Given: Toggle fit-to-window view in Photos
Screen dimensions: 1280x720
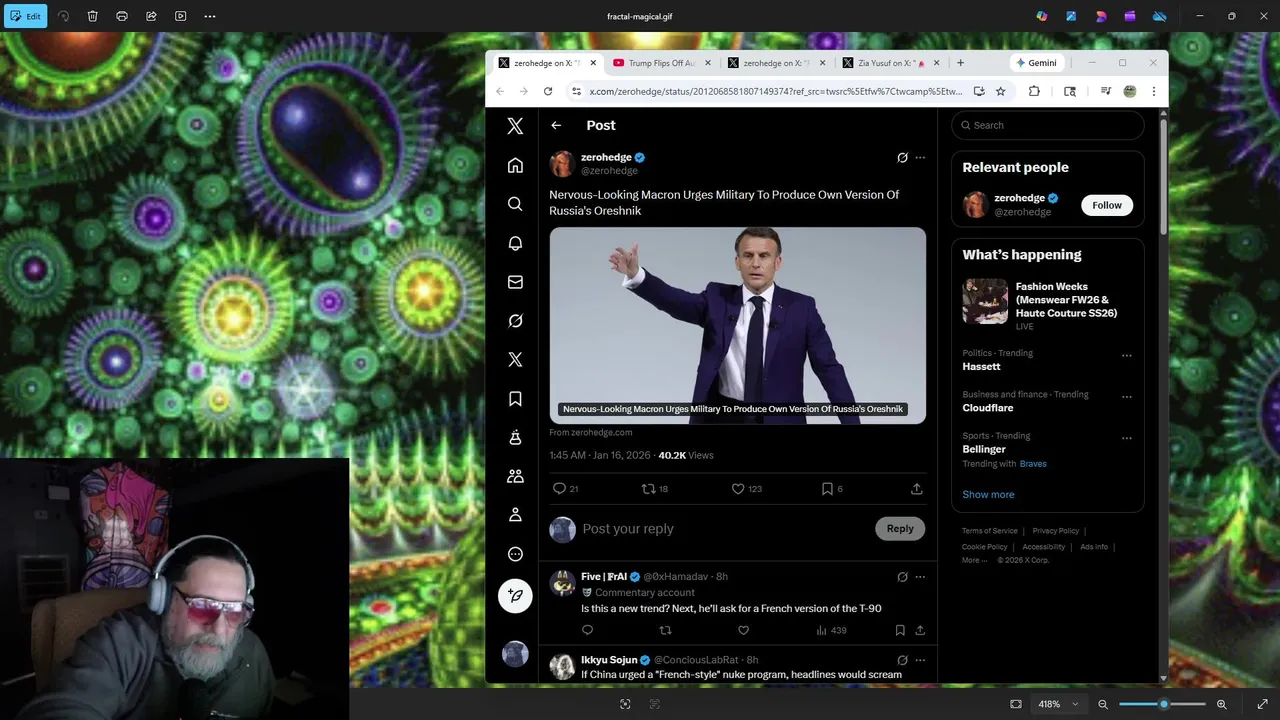Looking at the screenshot, I should coord(1016,704).
